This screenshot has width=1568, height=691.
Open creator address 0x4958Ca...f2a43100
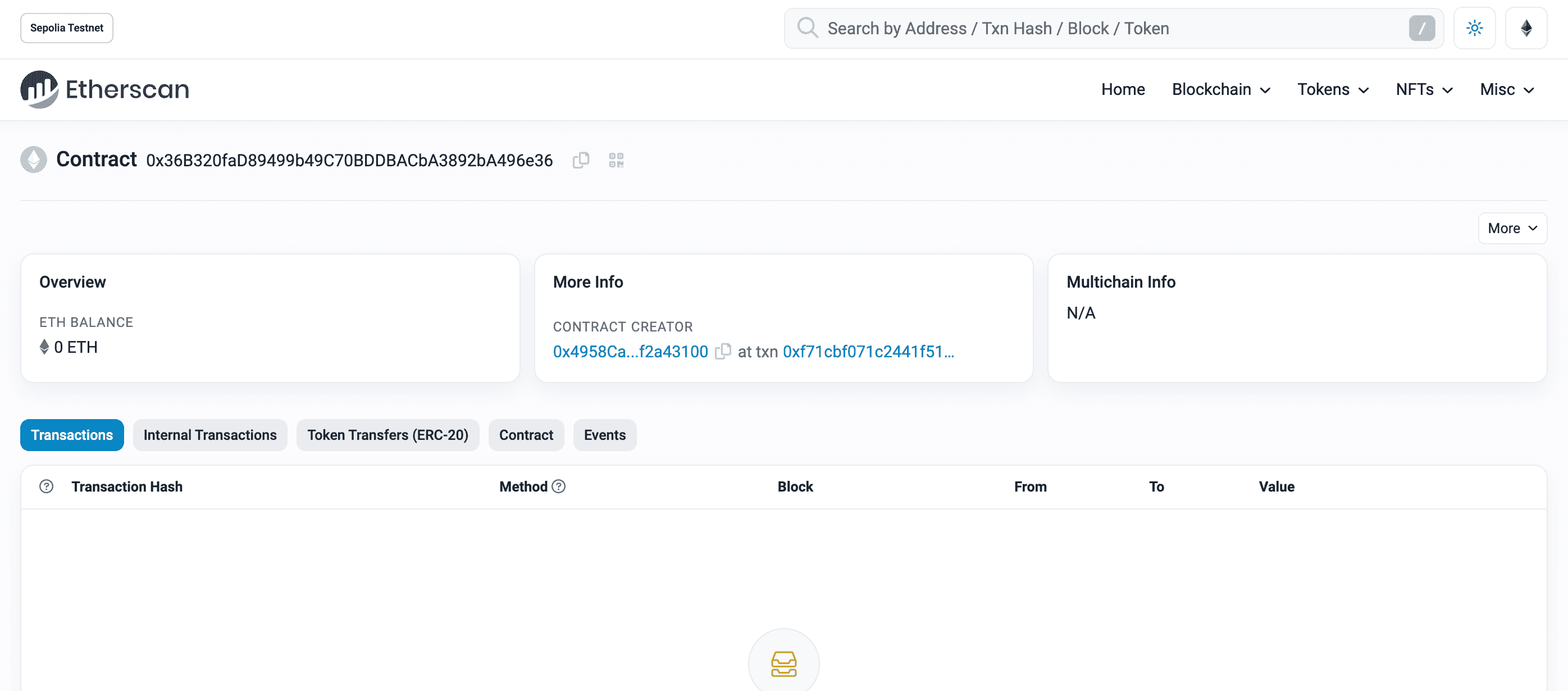tap(630, 351)
